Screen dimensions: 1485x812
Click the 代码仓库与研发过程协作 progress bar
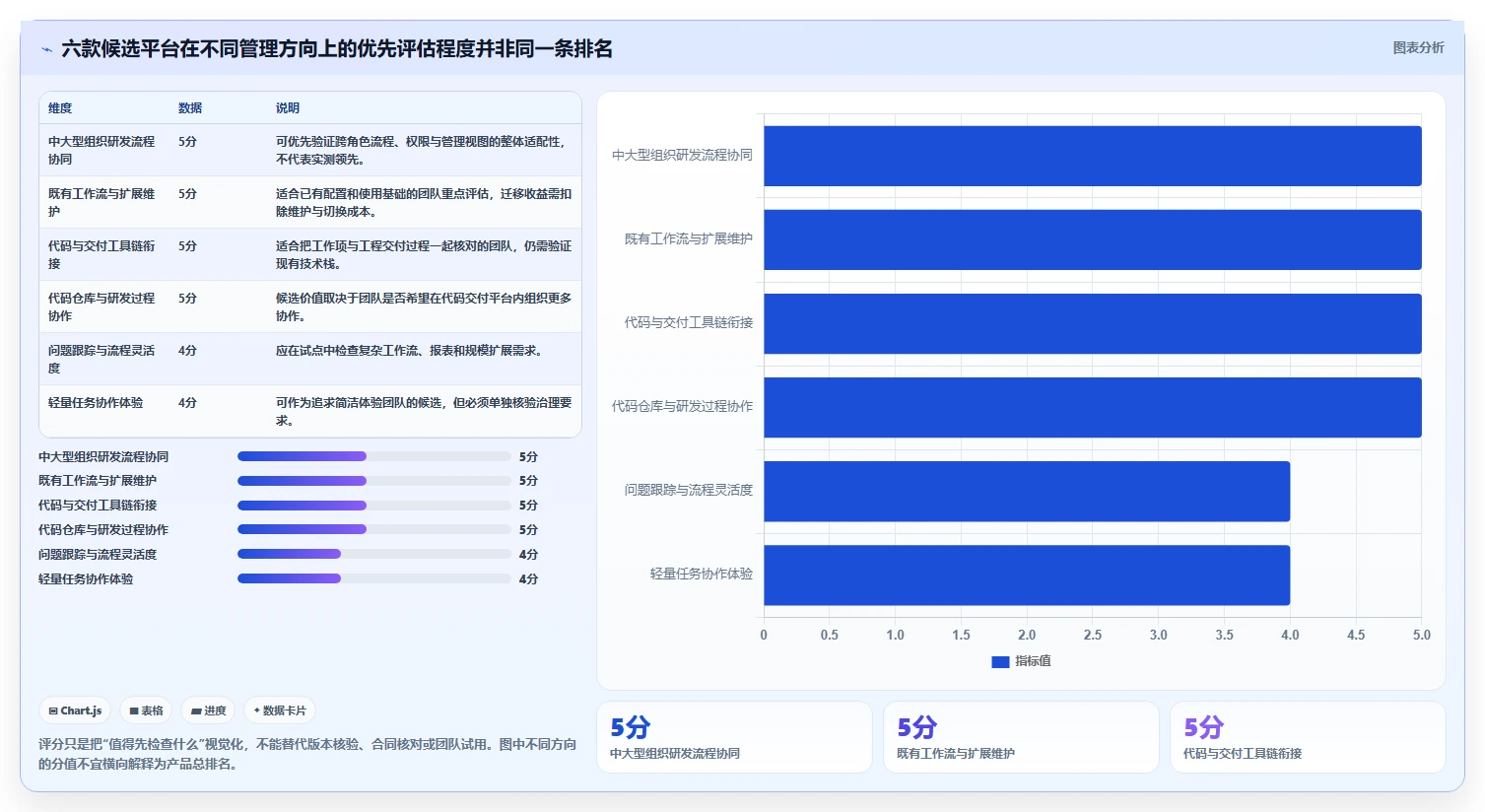[374, 529]
